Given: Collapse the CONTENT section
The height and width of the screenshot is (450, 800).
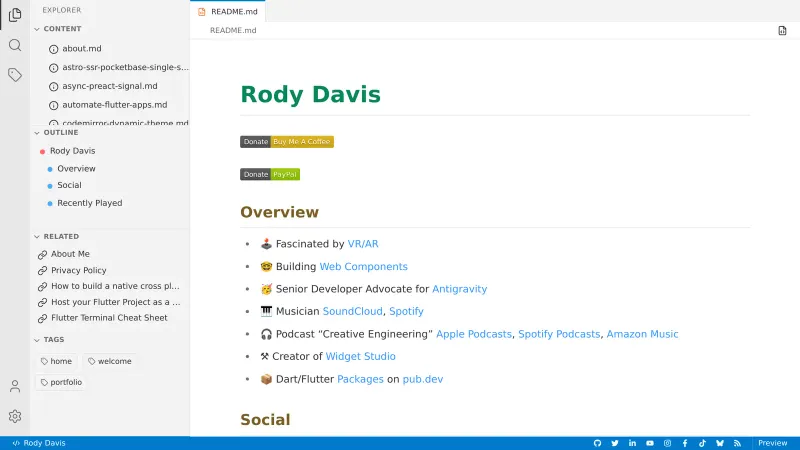Looking at the screenshot, I should coord(62,29).
